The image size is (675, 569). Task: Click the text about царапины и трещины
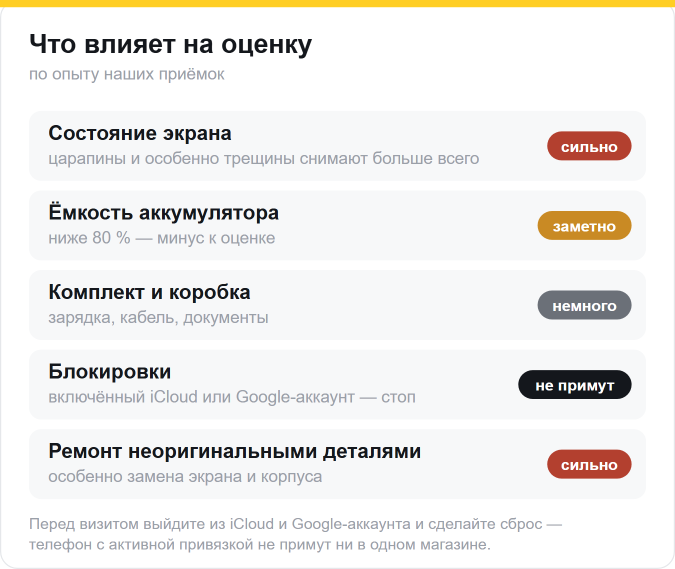[263, 158]
